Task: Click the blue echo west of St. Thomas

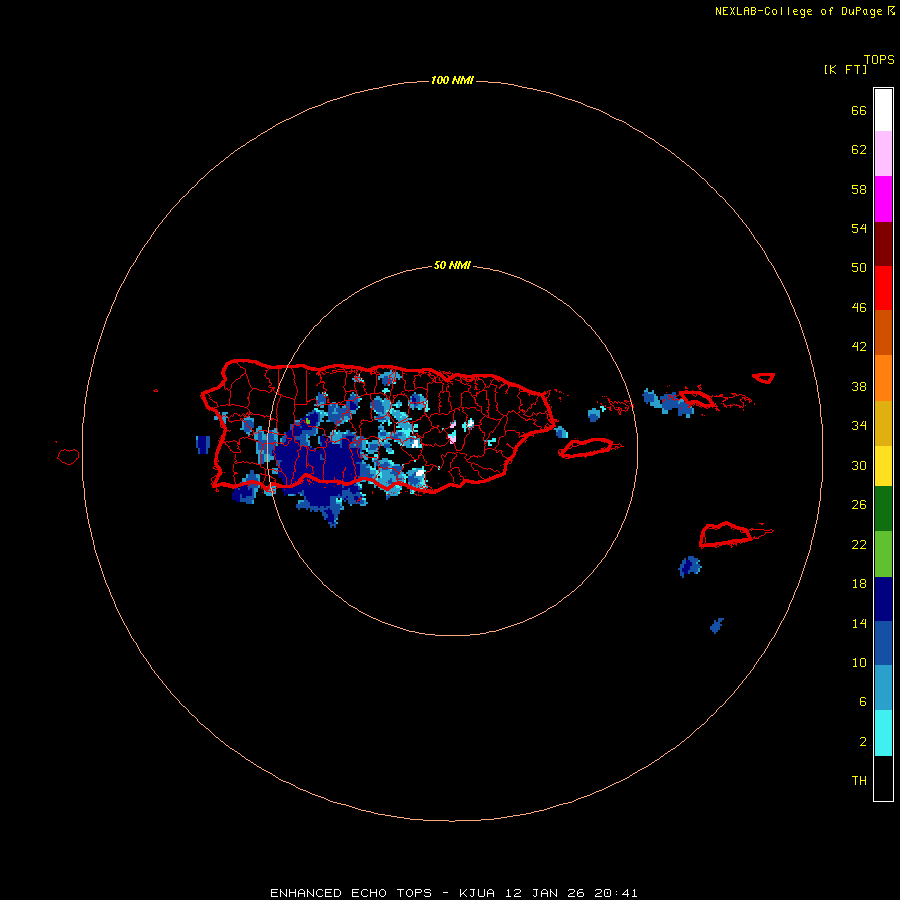Action: [x=668, y=402]
